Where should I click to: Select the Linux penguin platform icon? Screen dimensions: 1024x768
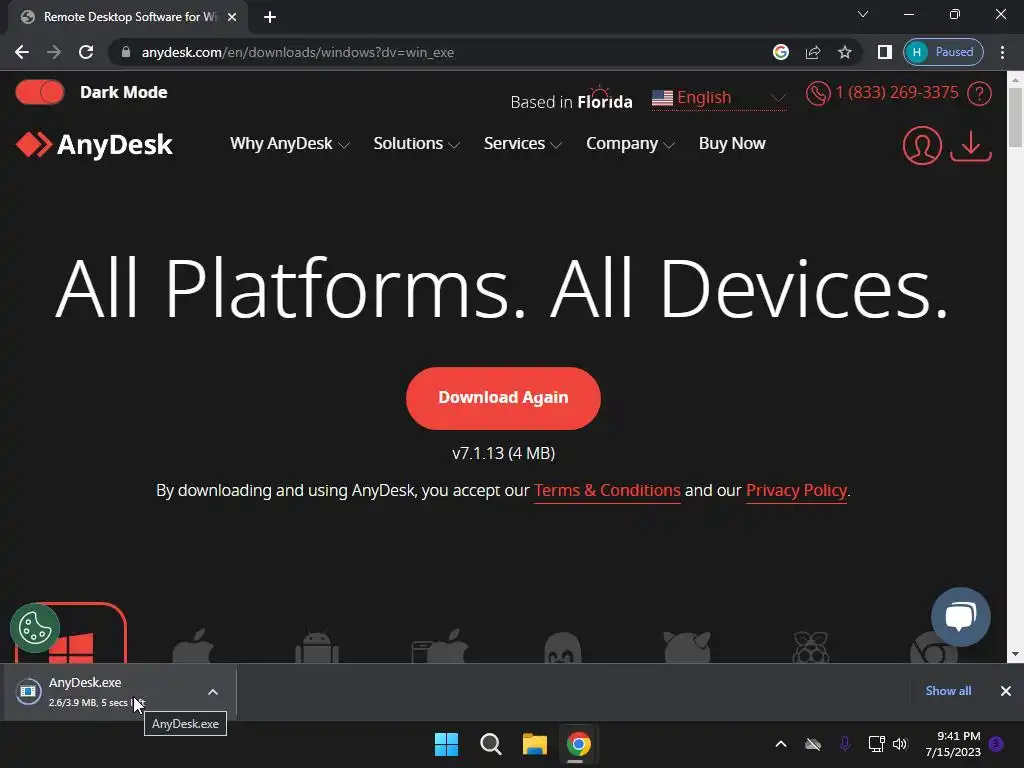(562, 647)
